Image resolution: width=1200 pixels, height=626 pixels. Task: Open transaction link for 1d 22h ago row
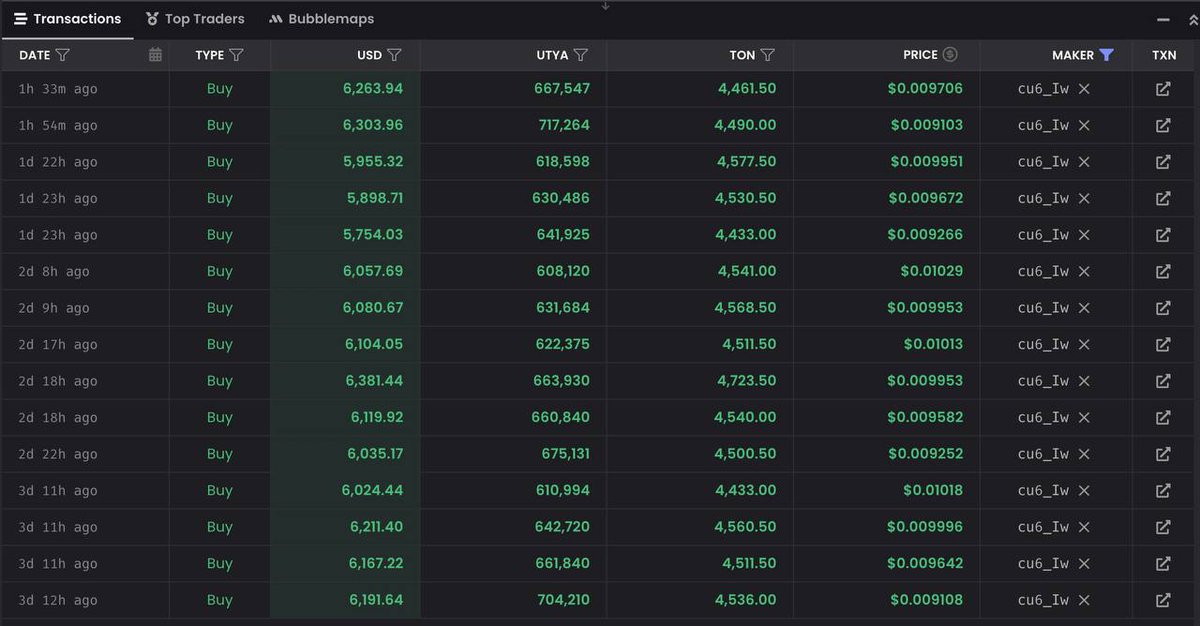(x=1163, y=162)
